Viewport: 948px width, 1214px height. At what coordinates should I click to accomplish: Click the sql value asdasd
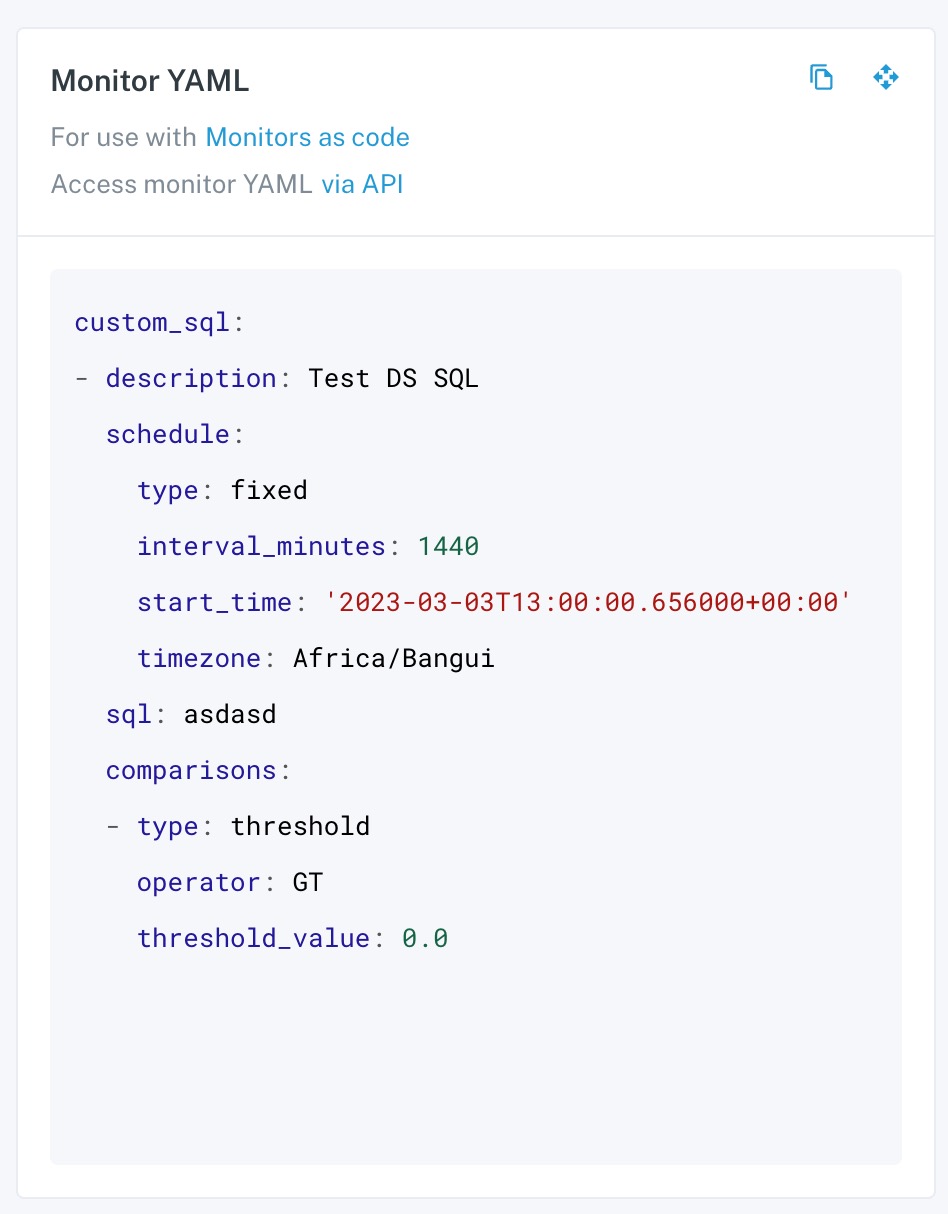click(230, 715)
